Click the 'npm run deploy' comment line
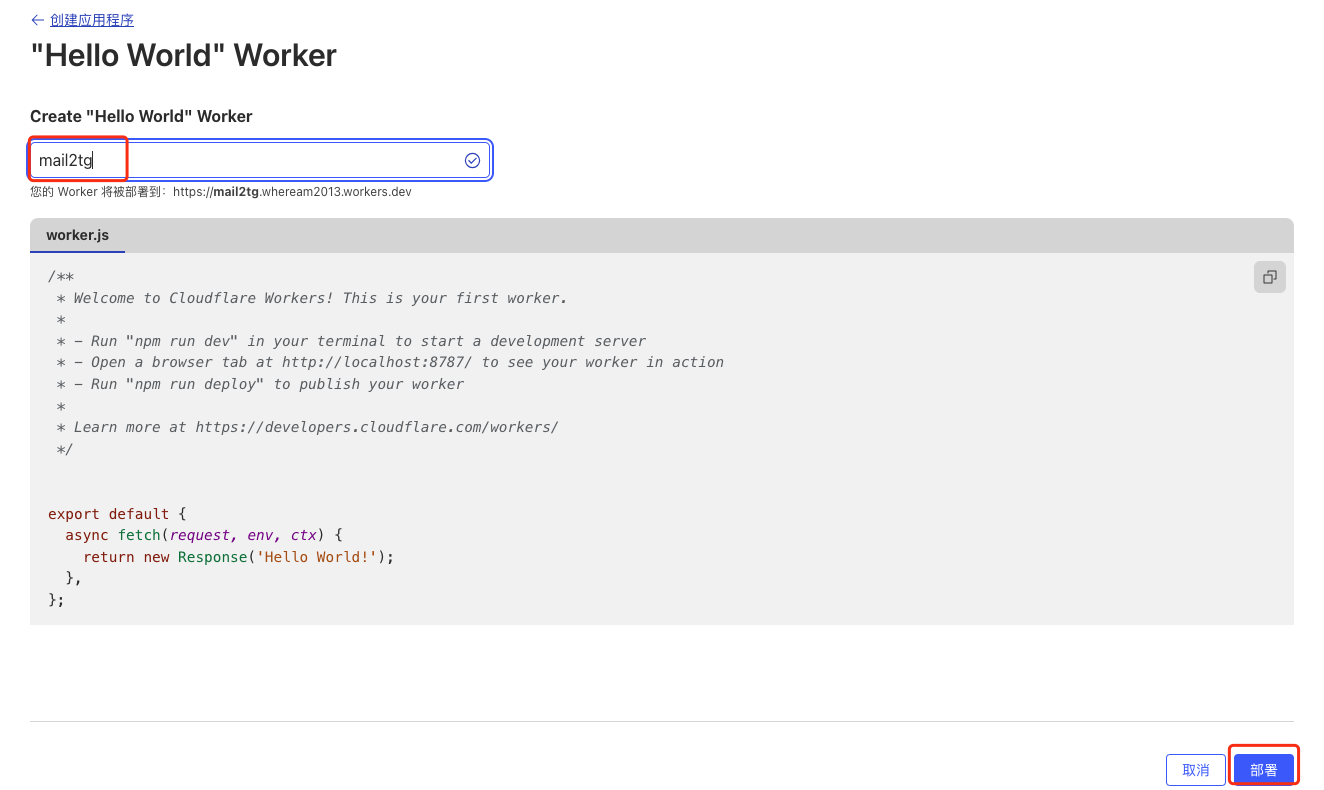 [260, 384]
